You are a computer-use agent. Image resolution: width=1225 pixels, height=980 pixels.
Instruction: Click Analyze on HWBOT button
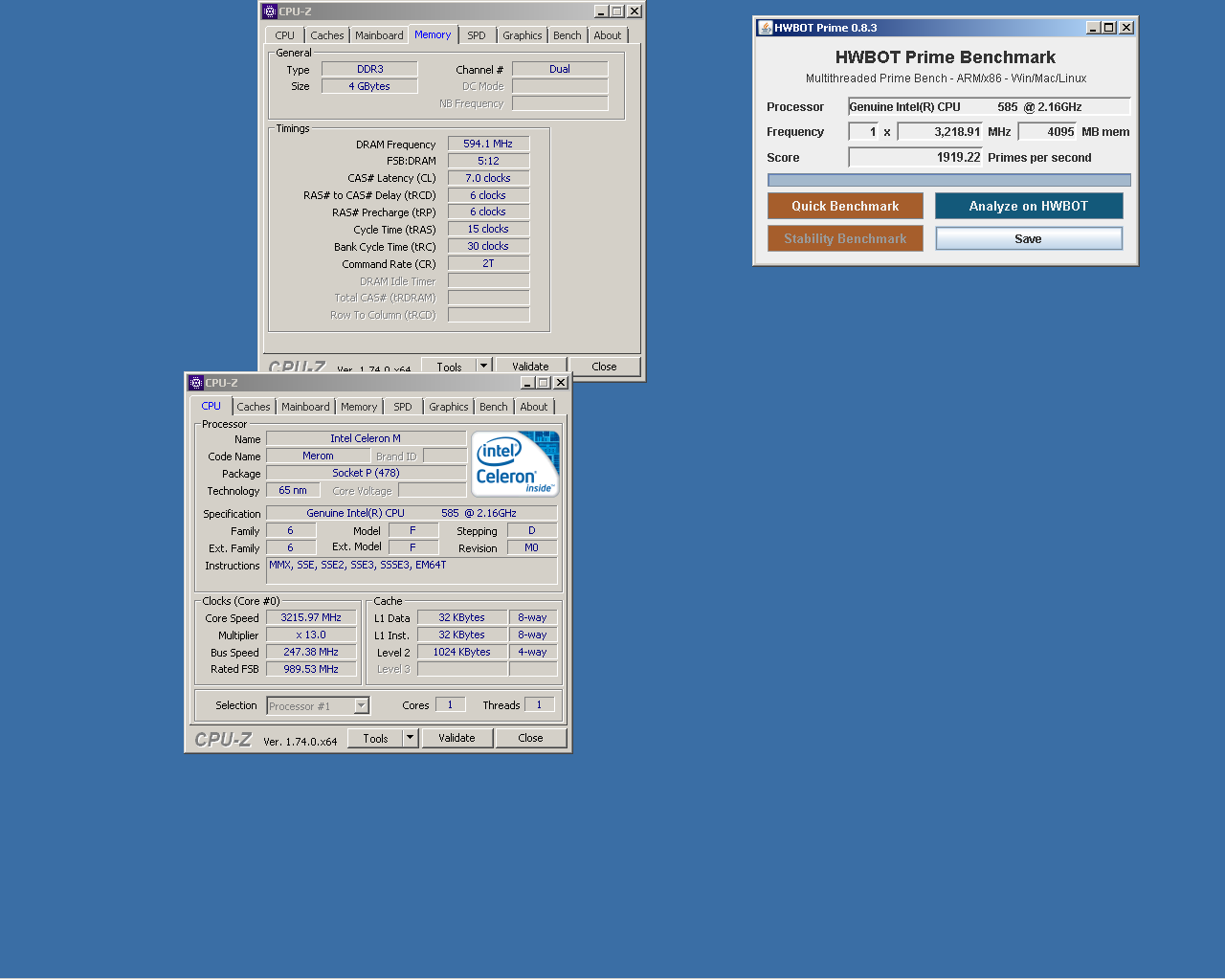coord(1029,206)
